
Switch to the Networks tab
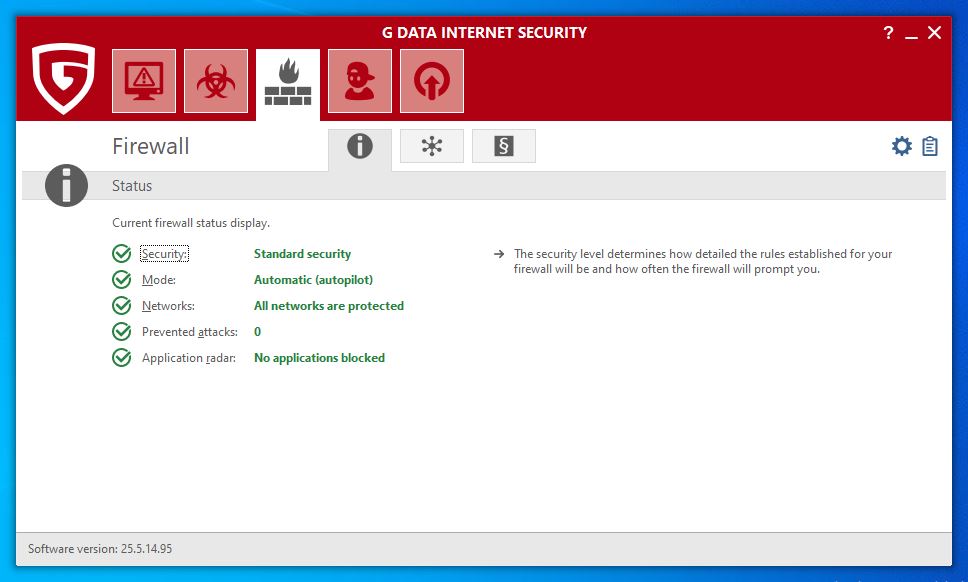tap(432, 146)
